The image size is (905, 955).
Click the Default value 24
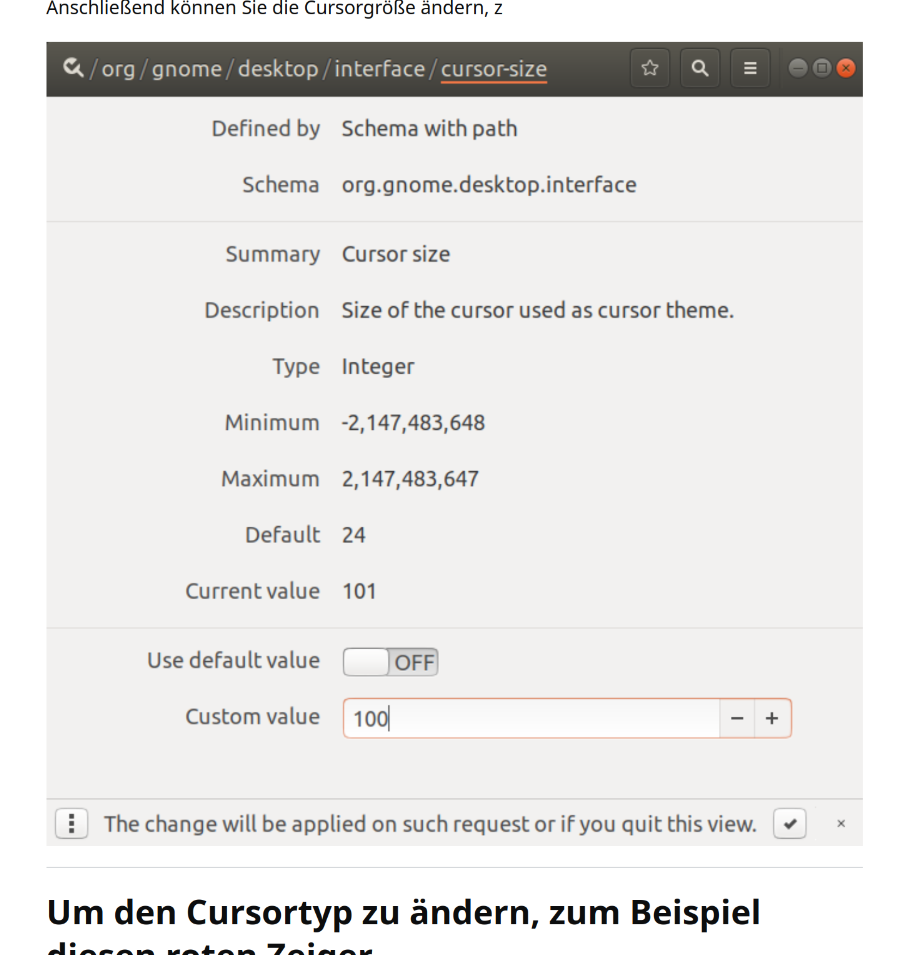pyautogui.click(x=354, y=535)
